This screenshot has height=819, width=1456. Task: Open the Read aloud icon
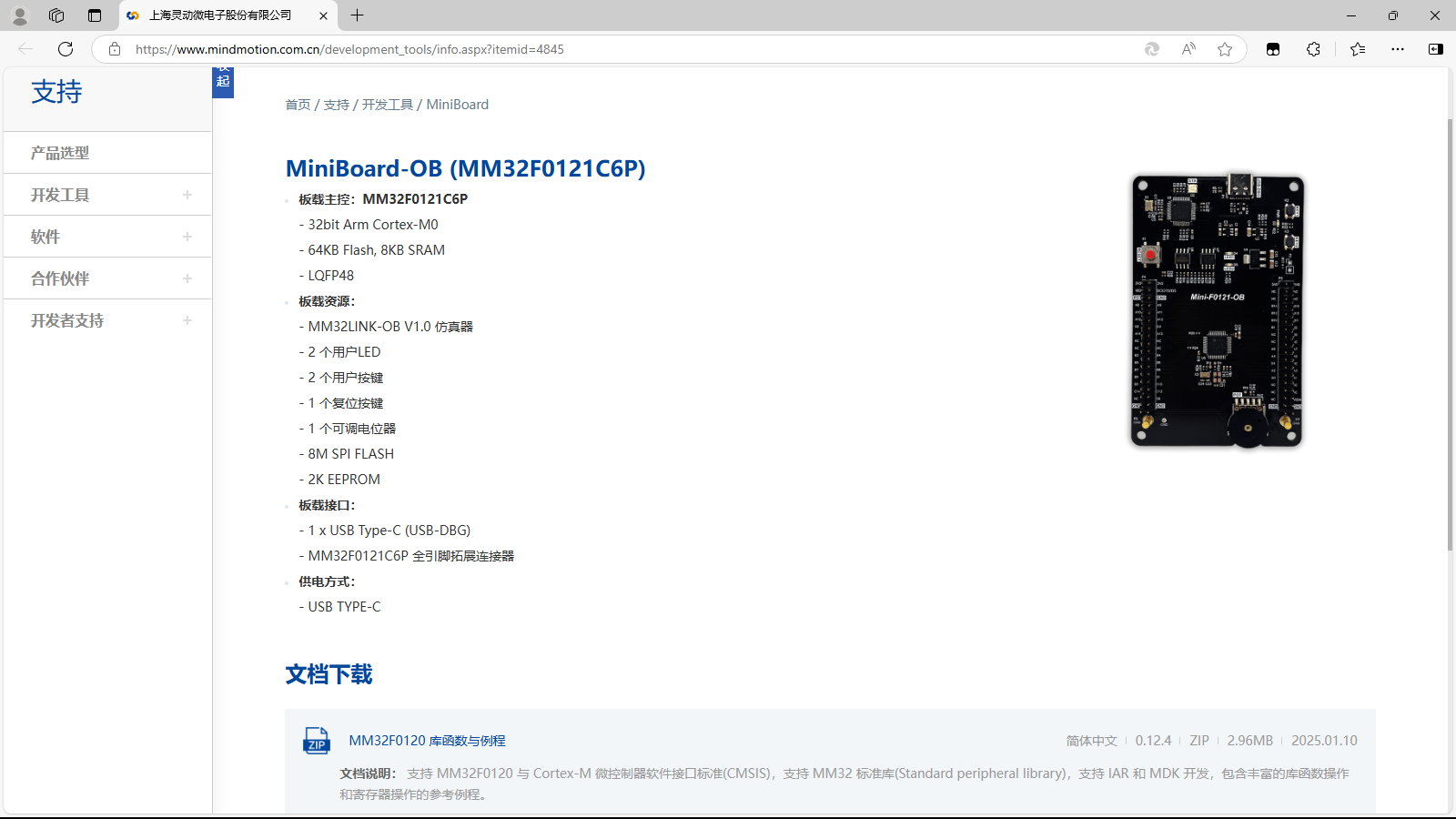point(1188,49)
